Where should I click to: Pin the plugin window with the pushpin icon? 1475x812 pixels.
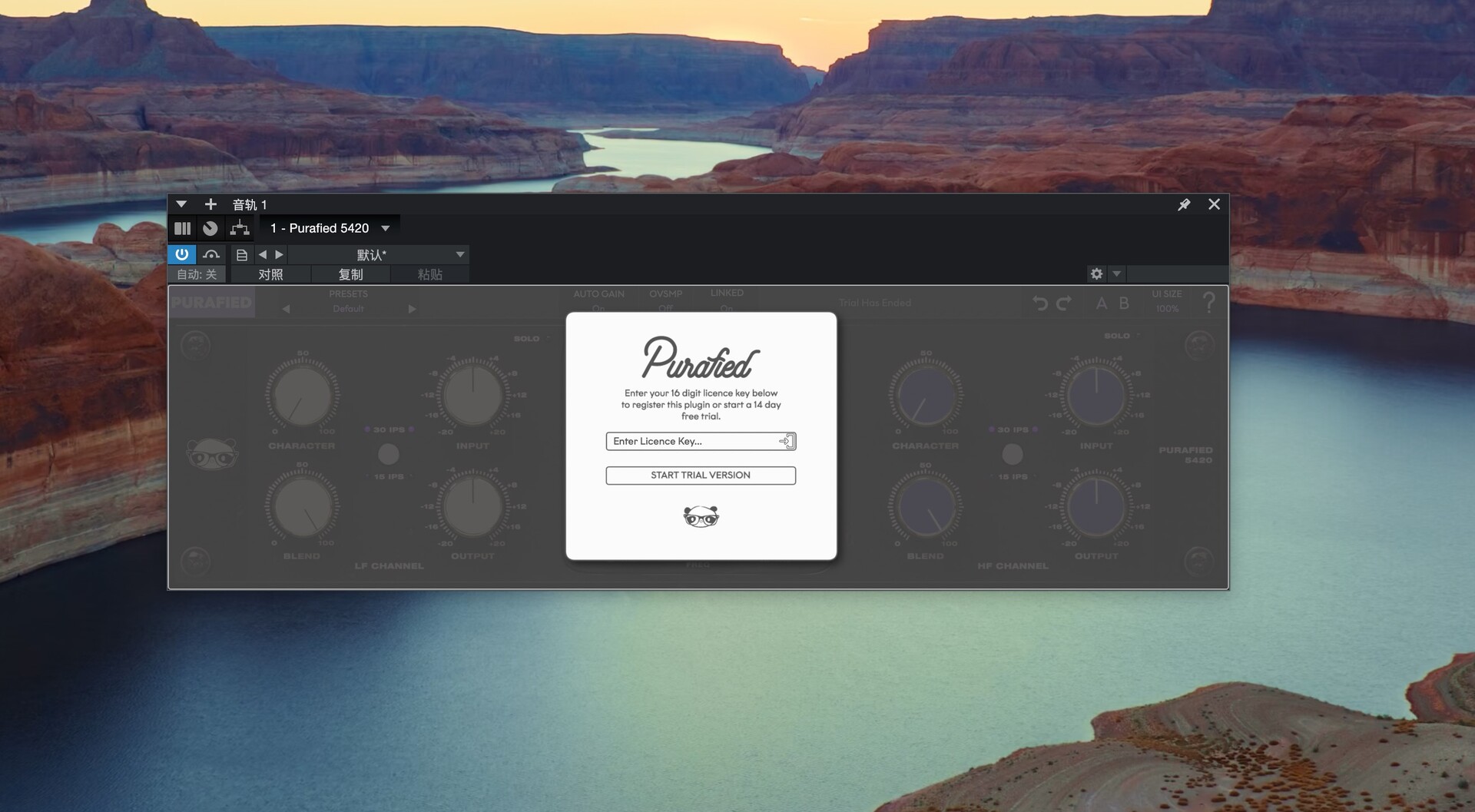tap(1184, 204)
